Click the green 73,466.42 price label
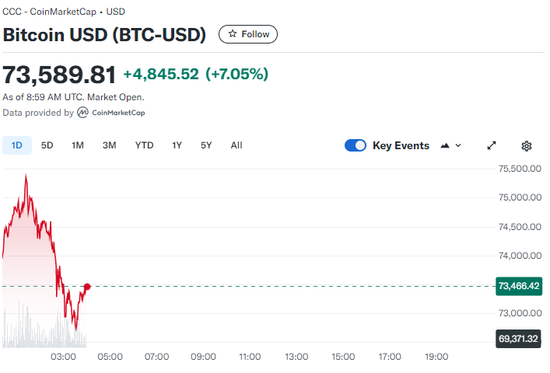Screen dimensions: 550x373 (x=519, y=286)
